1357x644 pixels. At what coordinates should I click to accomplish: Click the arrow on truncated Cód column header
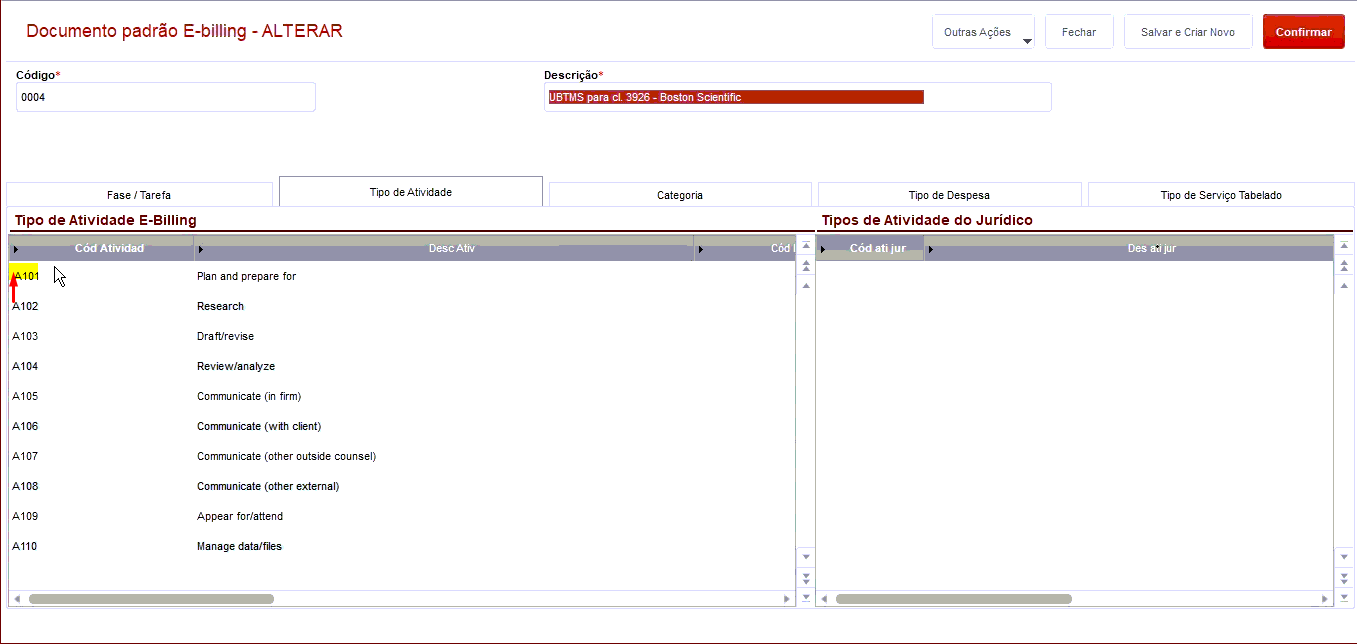(701, 249)
